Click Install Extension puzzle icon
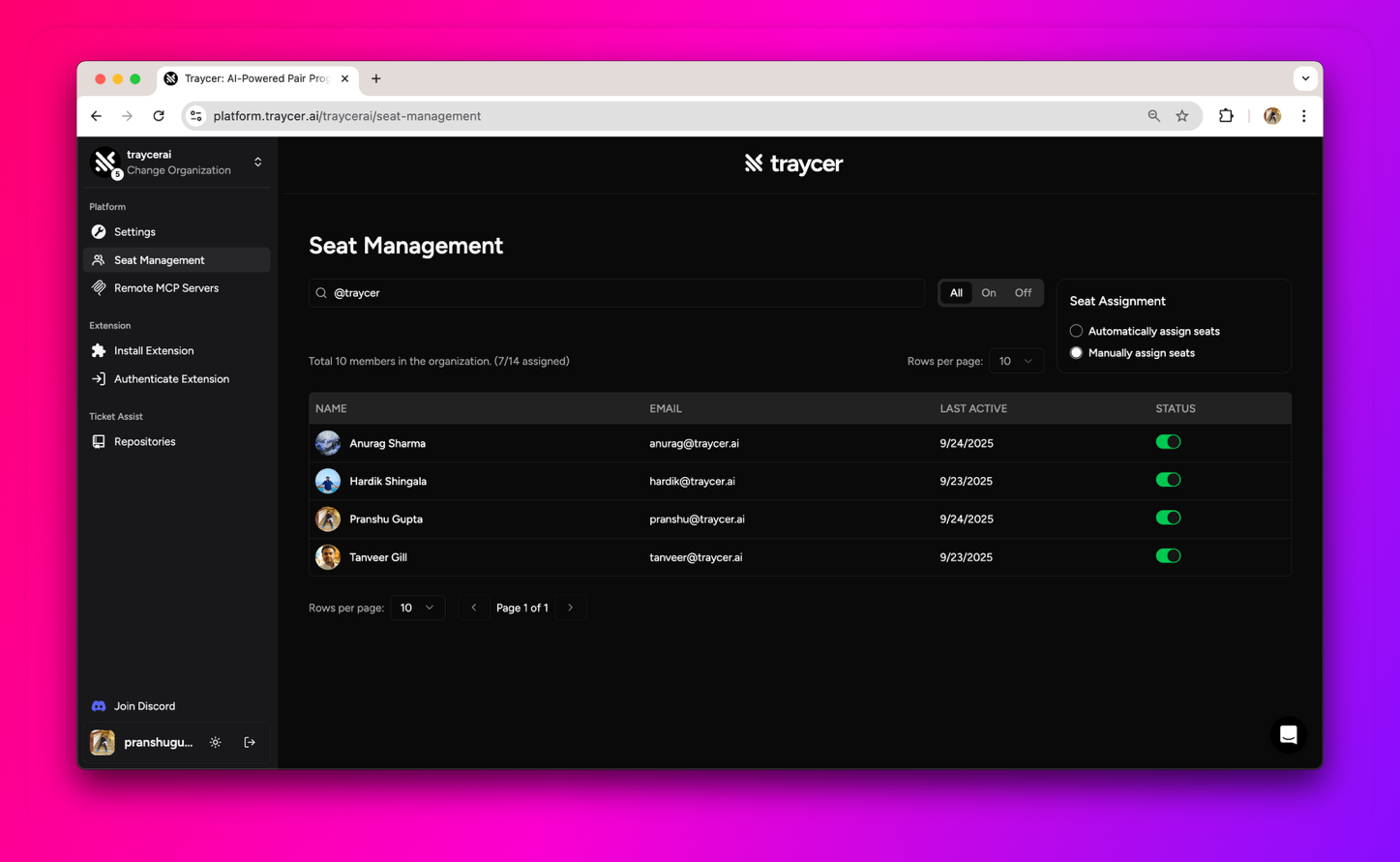The width and height of the screenshot is (1400, 862). (99, 351)
